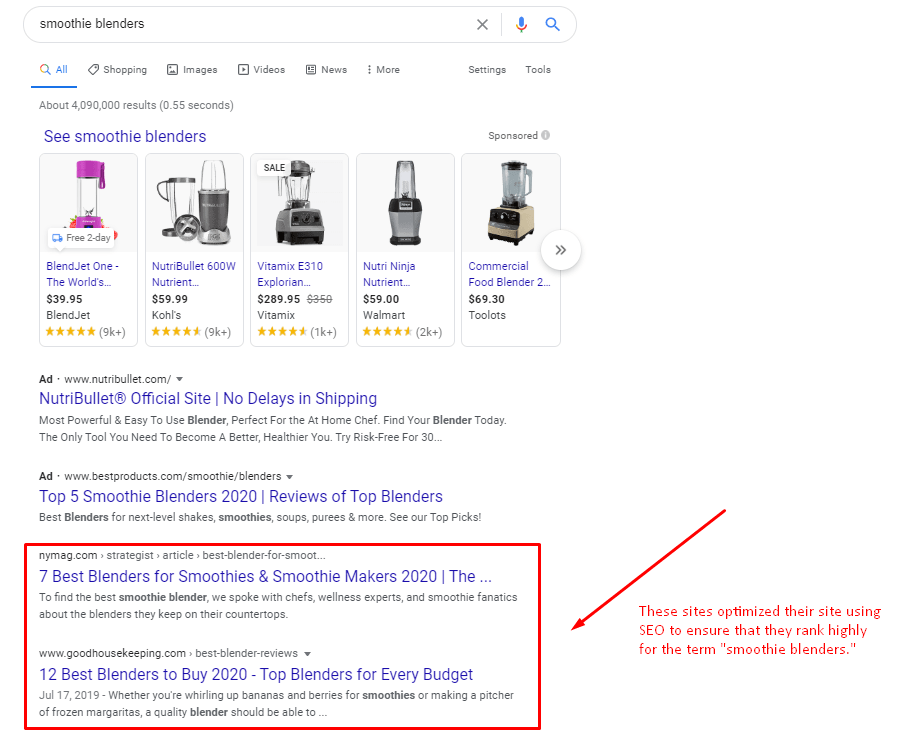
Task: Open the Shopping search tab
Action: (x=117, y=70)
